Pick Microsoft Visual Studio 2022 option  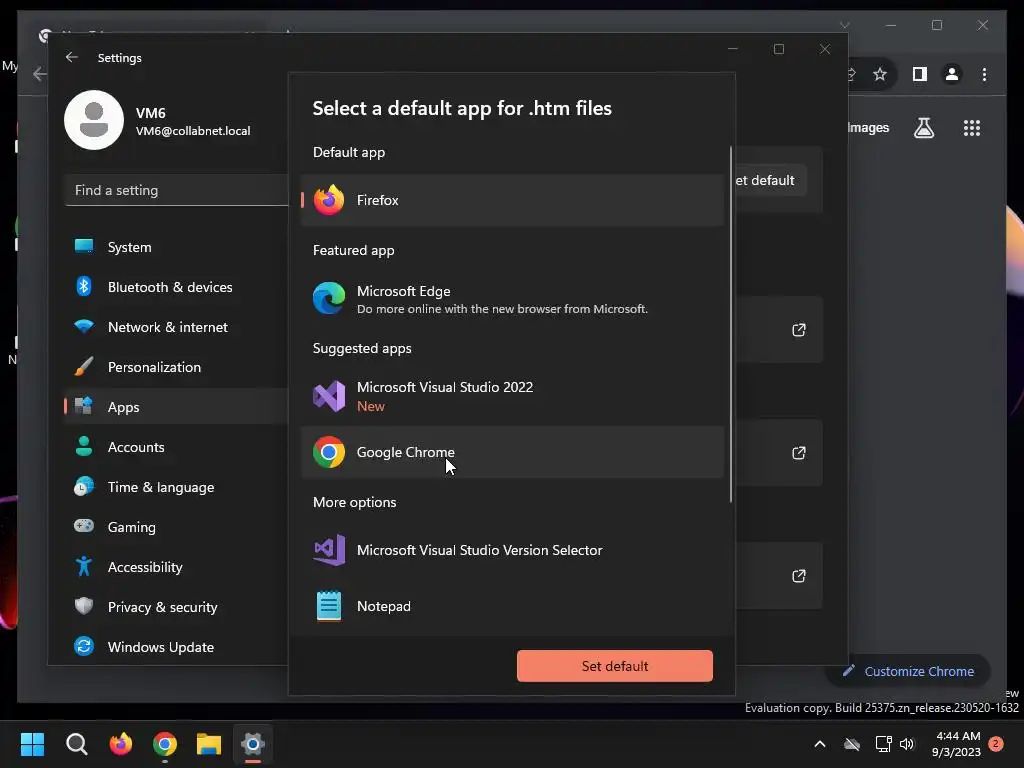513,396
